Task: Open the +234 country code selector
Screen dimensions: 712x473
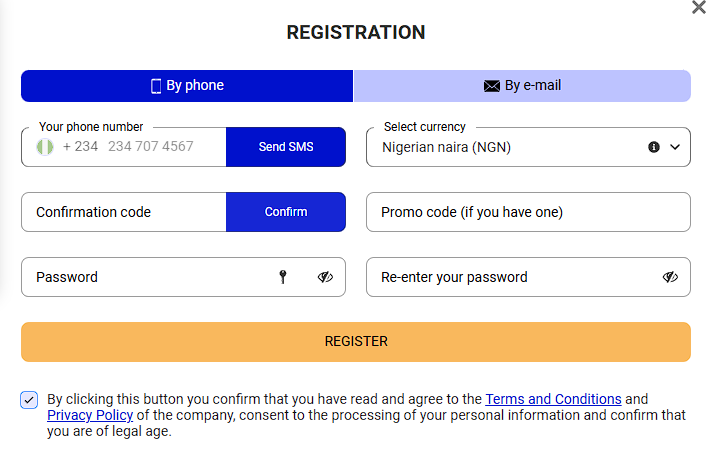Action: coord(80,146)
